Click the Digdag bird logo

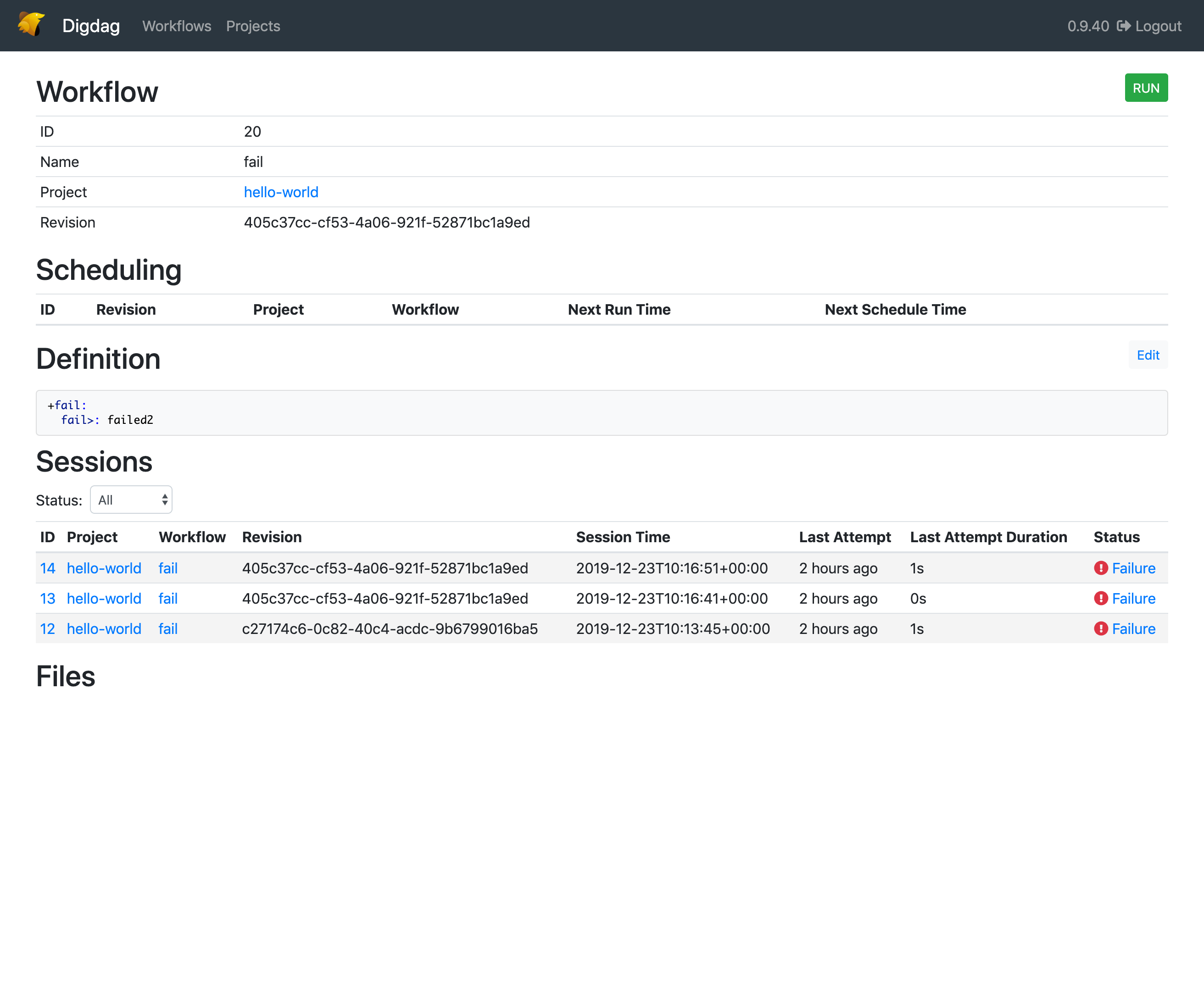click(30, 25)
